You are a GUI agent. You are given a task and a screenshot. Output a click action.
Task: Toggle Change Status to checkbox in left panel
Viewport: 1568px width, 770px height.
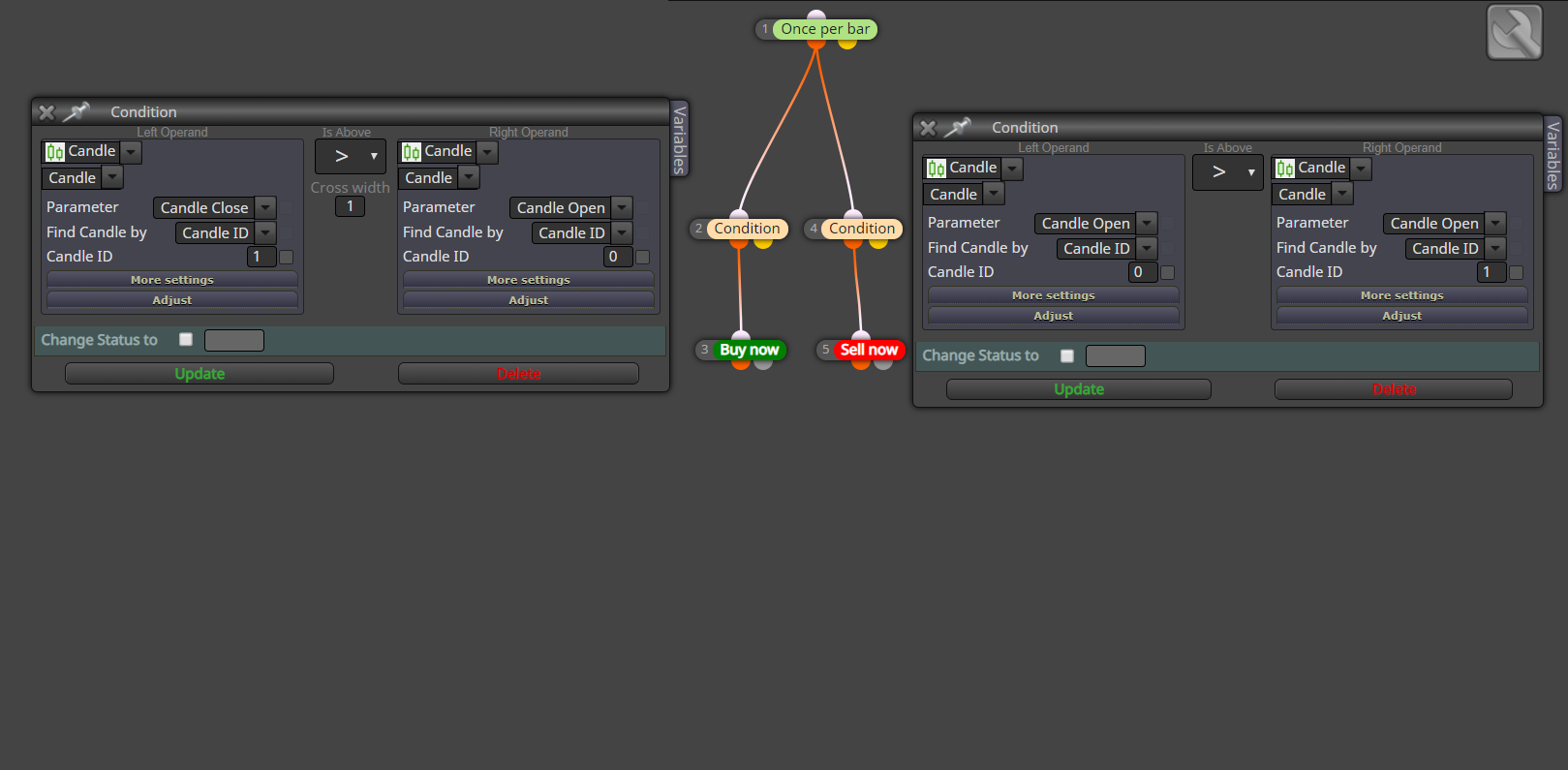point(186,339)
